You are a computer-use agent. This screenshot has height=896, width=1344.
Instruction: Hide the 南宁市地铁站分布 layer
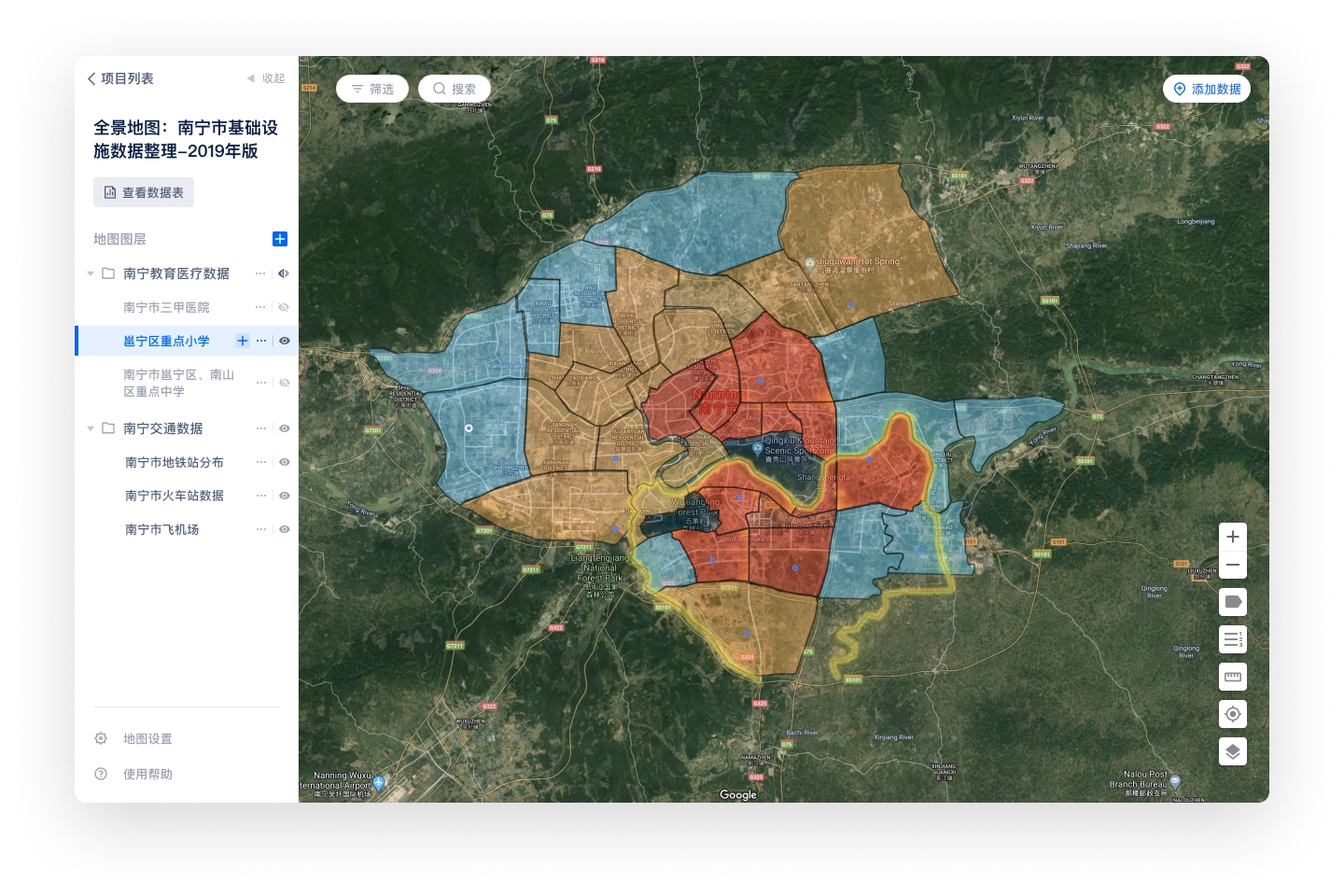pos(284,462)
